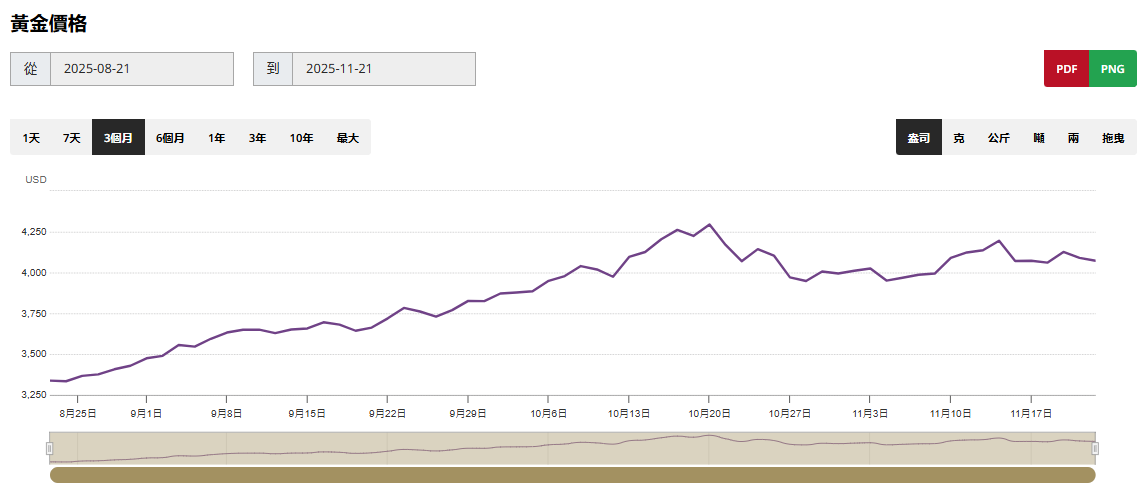Viewport: 1142px width, 489px height.
Task: Show the 6個月 price history
Action: tap(170, 138)
